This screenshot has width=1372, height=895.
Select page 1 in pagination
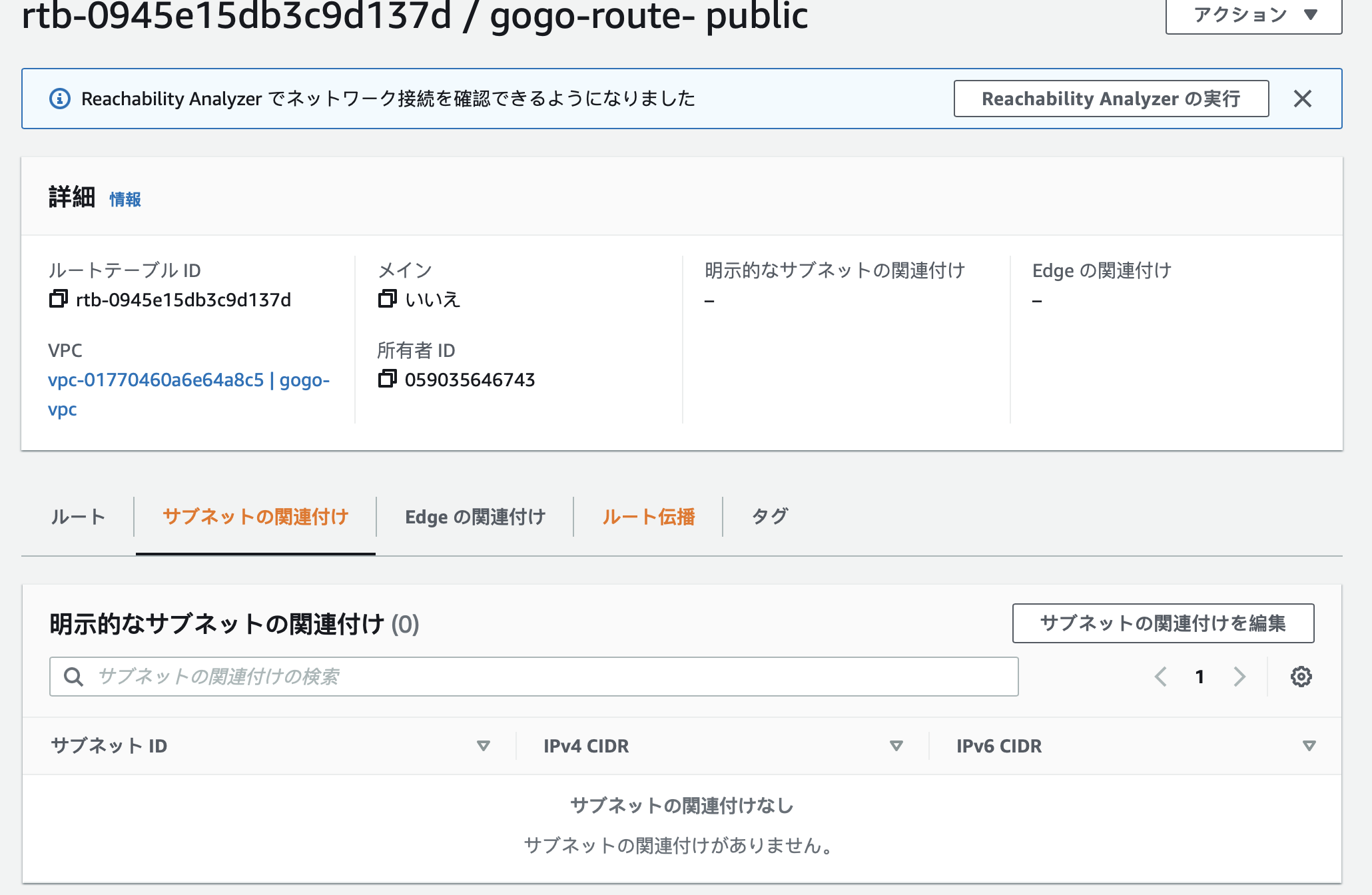coord(1201,677)
